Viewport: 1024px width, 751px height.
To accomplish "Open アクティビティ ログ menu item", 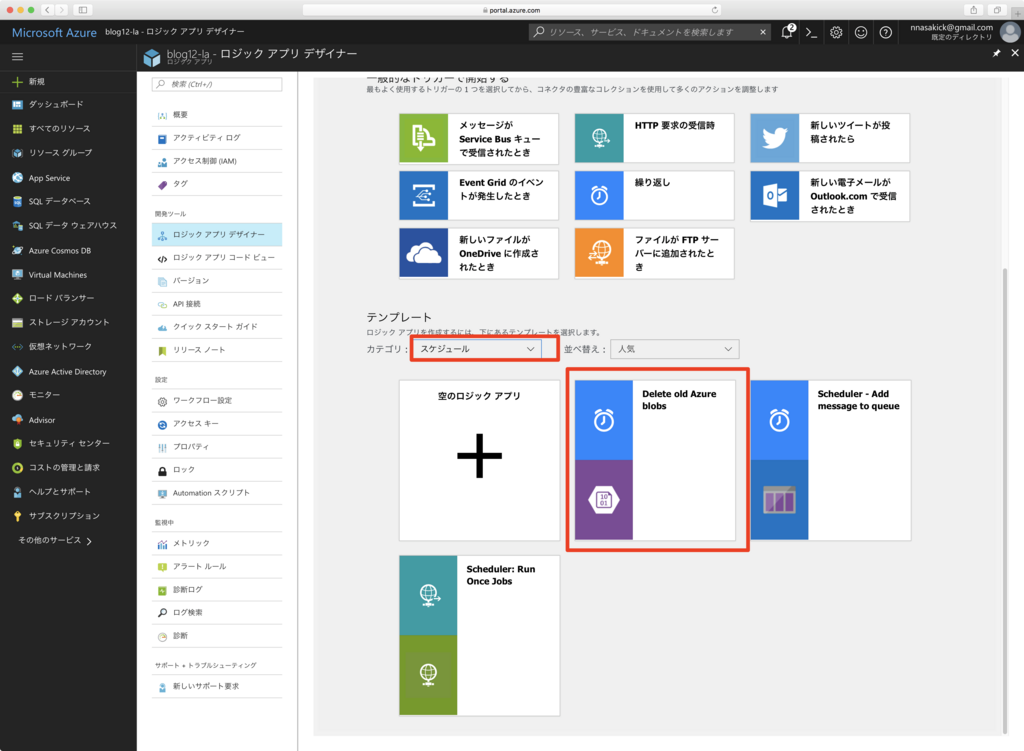I will 217,138.
